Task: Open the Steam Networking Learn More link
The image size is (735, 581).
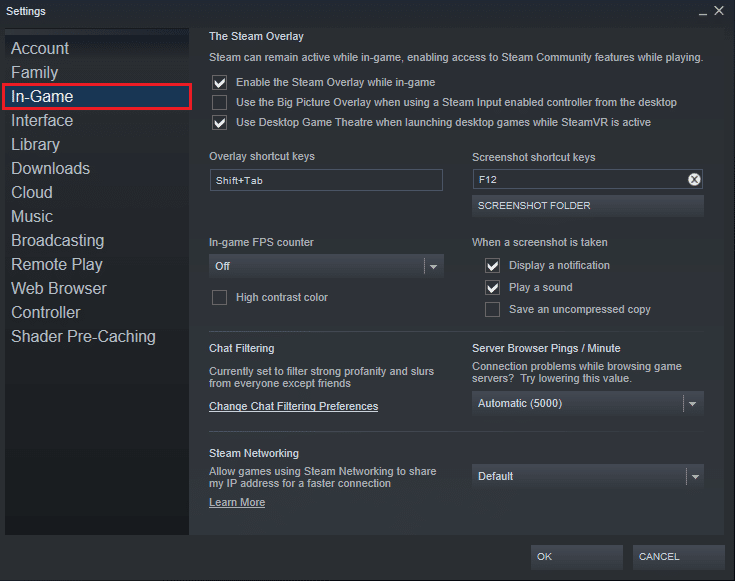Action: pyautogui.click(x=237, y=502)
